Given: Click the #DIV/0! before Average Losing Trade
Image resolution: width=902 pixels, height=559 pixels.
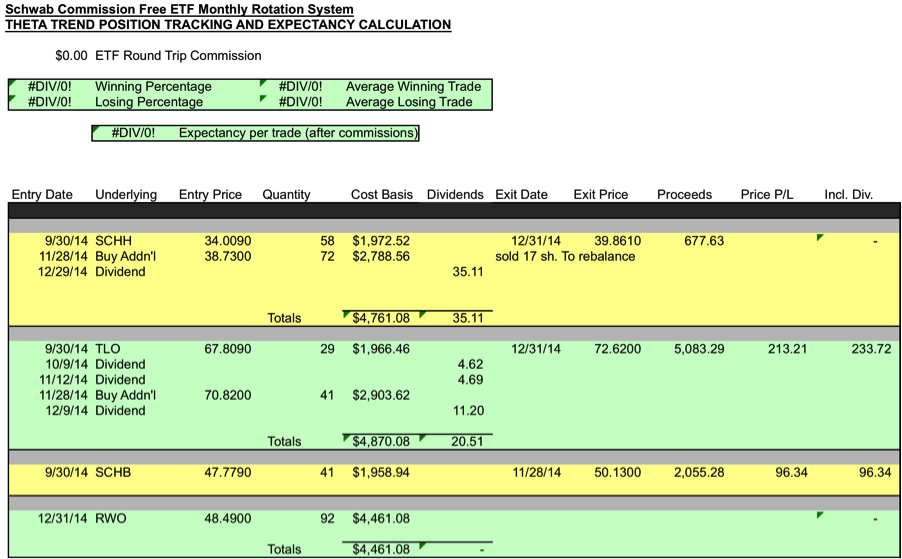Looking at the screenshot, I should tap(300, 102).
